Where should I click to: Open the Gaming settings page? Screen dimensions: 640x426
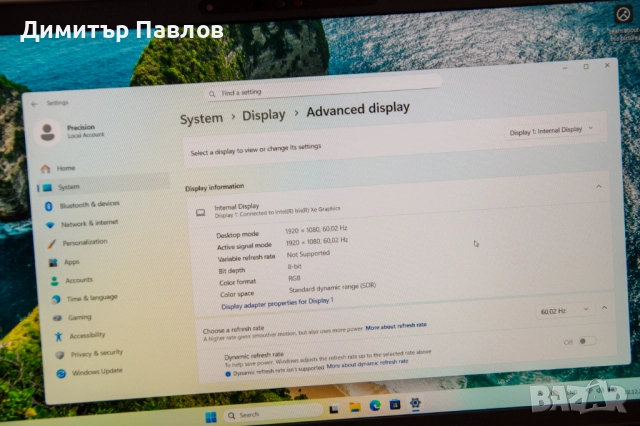point(79,317)
